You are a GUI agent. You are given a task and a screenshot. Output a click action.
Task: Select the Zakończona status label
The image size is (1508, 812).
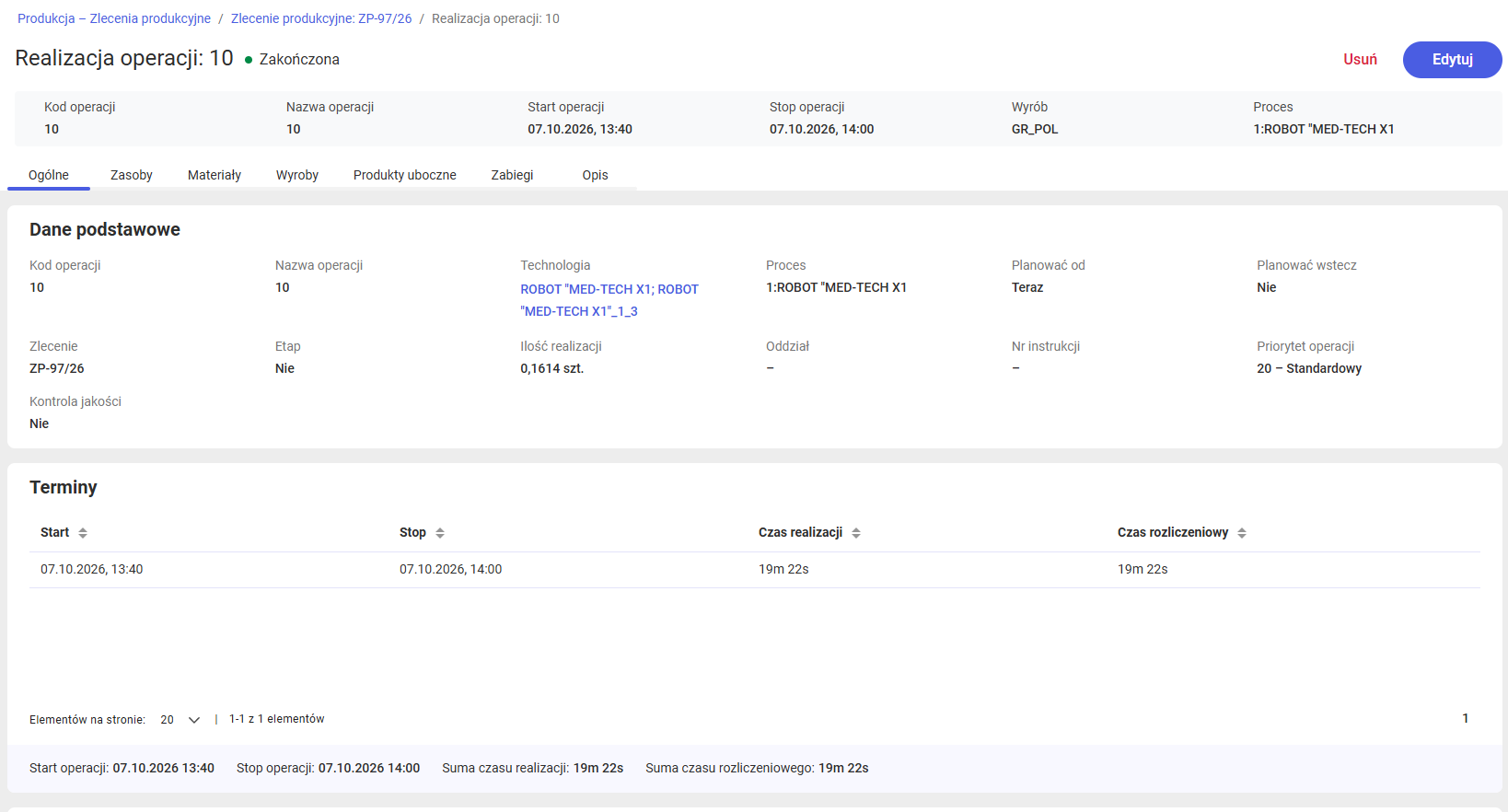pos(299,59)
